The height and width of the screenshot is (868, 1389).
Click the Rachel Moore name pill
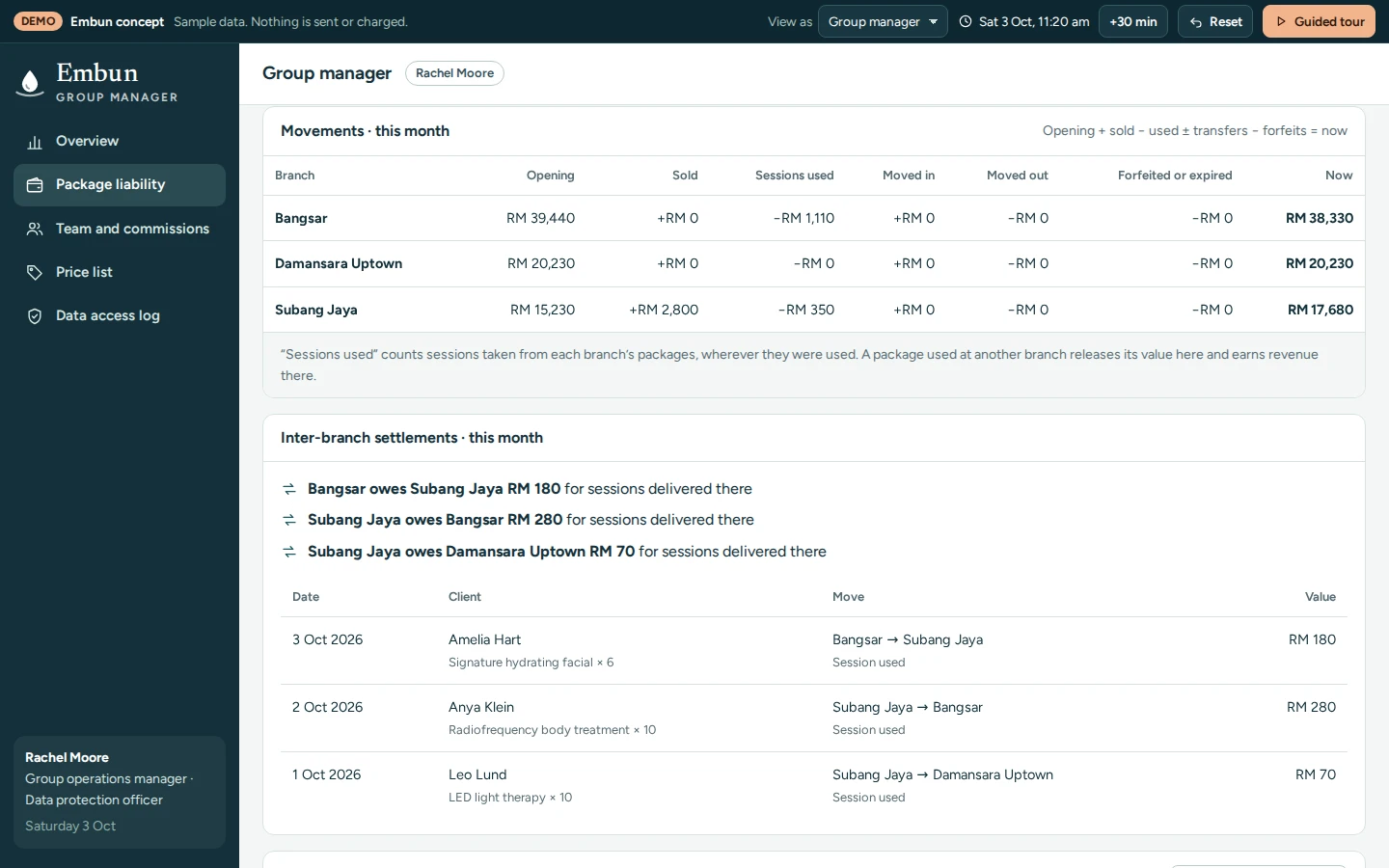(x=454, y=73)
